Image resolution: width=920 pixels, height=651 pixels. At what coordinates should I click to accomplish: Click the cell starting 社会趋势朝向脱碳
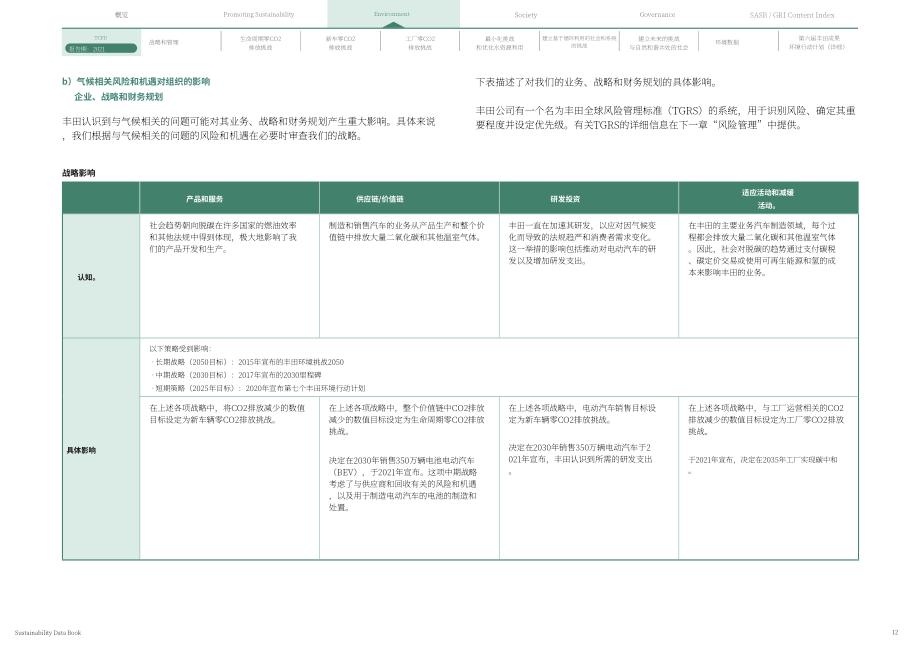223,237
